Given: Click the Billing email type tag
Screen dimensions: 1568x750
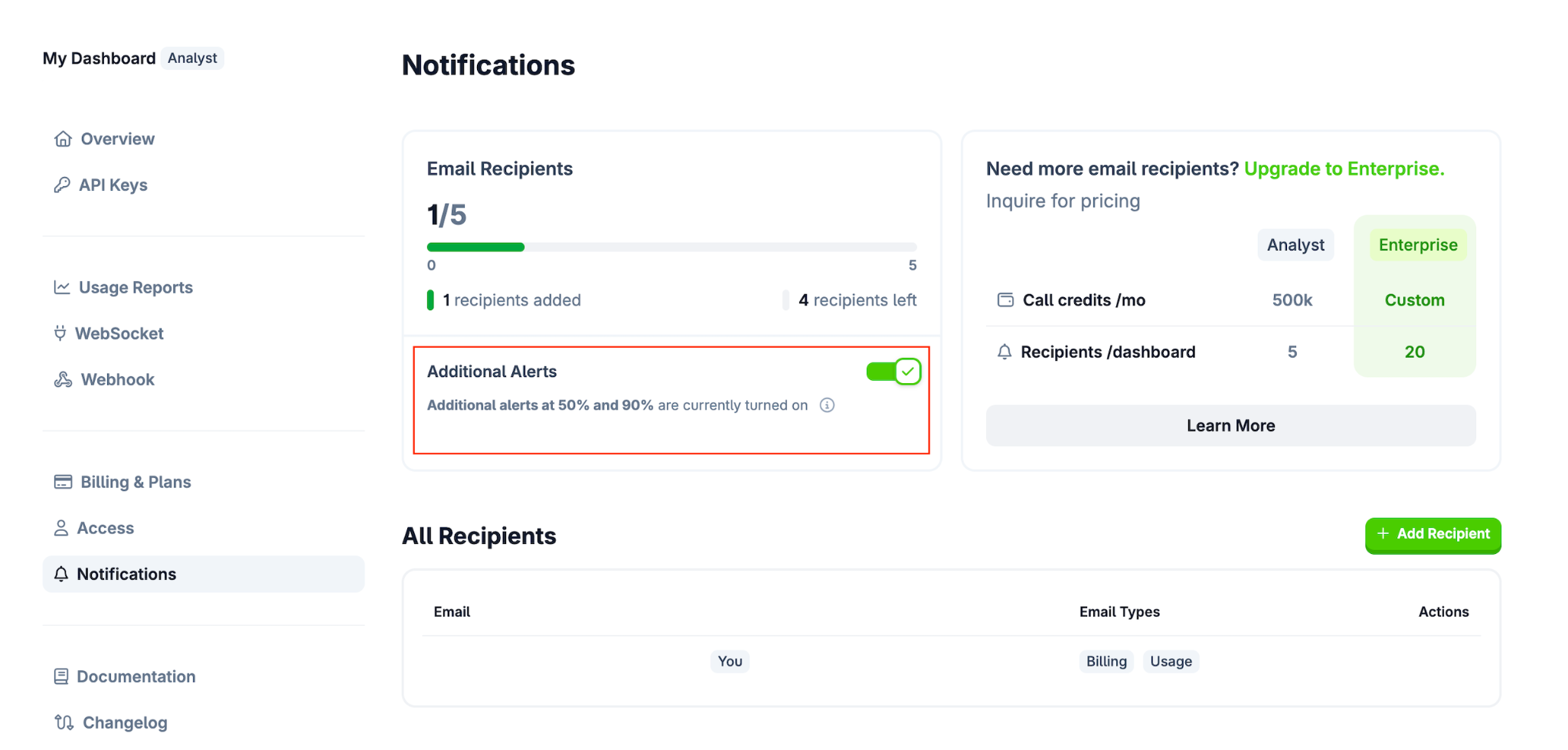Looking at the screenshot, I should pos(1106,661).
